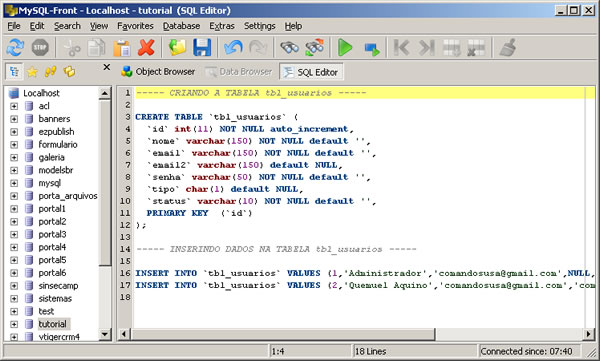Click the First record icon
This screenshot has height=361, width=600.
tap(401, 48)
